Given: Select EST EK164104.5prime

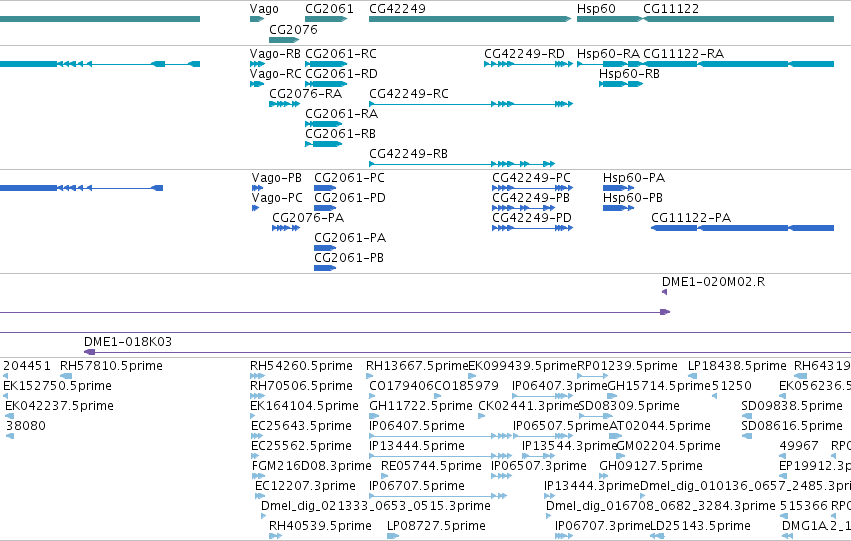Looking at the screenshot, I should (304, 406).
